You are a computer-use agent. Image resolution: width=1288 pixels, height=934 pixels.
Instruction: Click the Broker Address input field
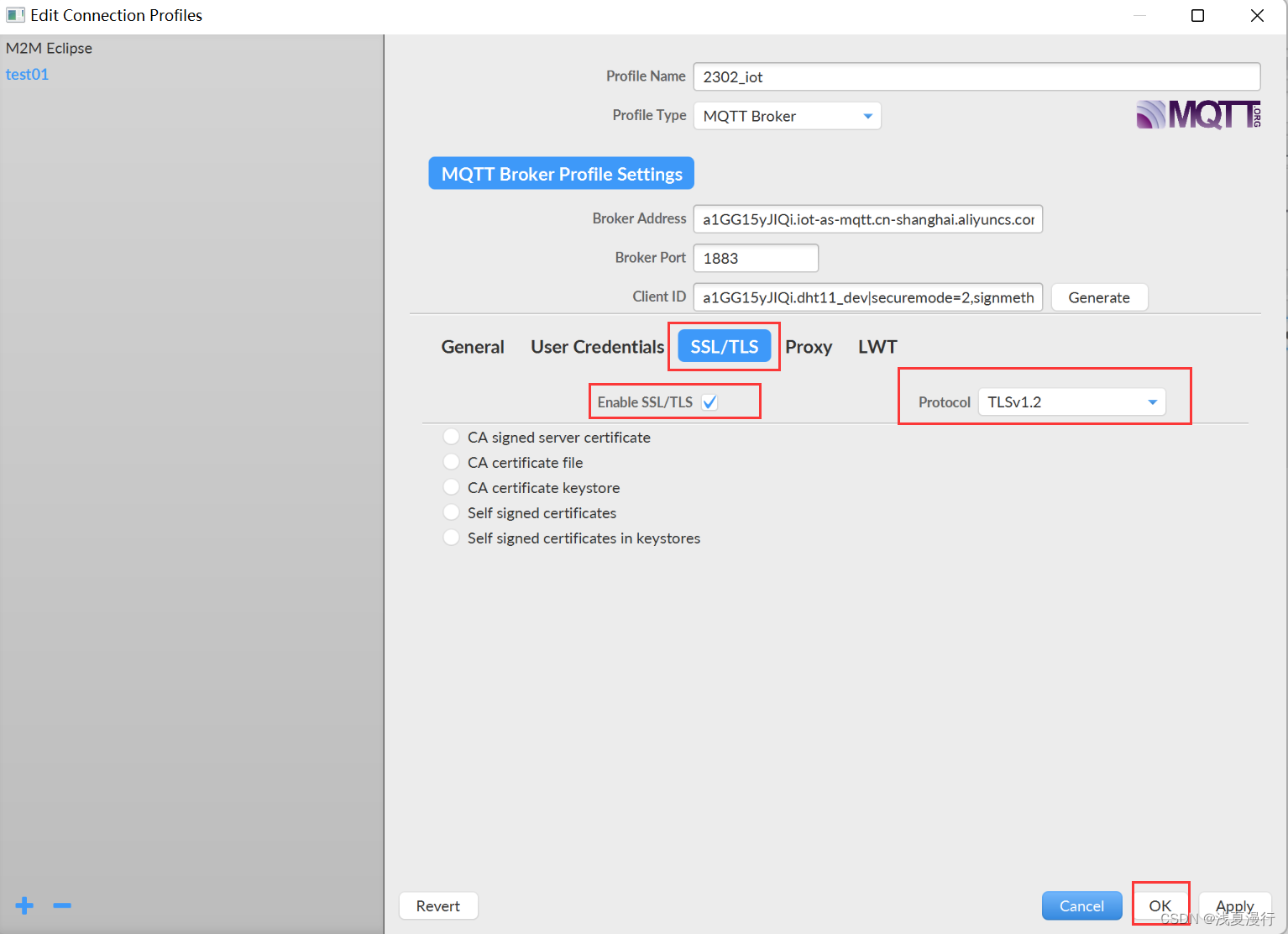coord(867,219)
